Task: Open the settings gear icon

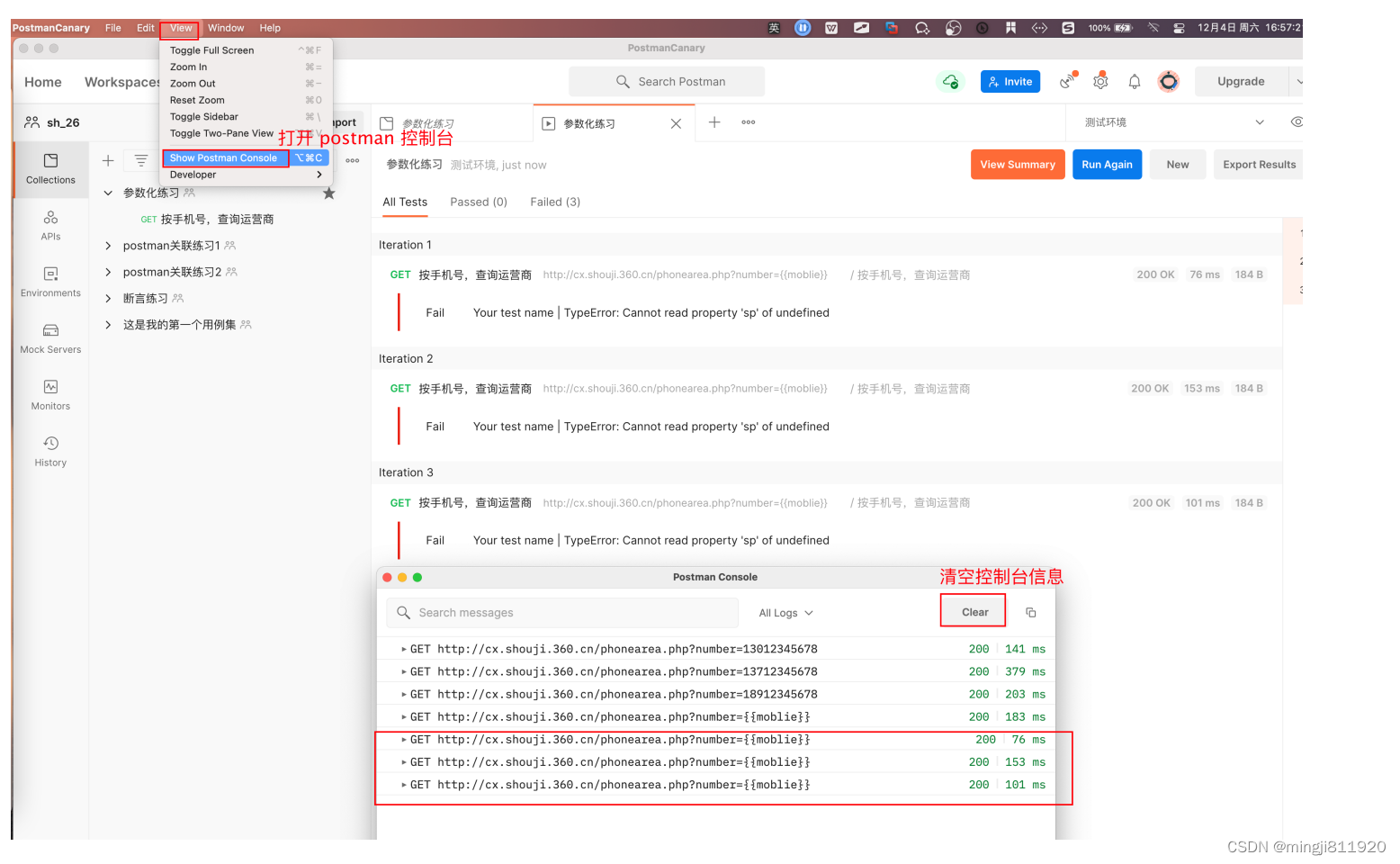Action: click(x=1100, y=82)
